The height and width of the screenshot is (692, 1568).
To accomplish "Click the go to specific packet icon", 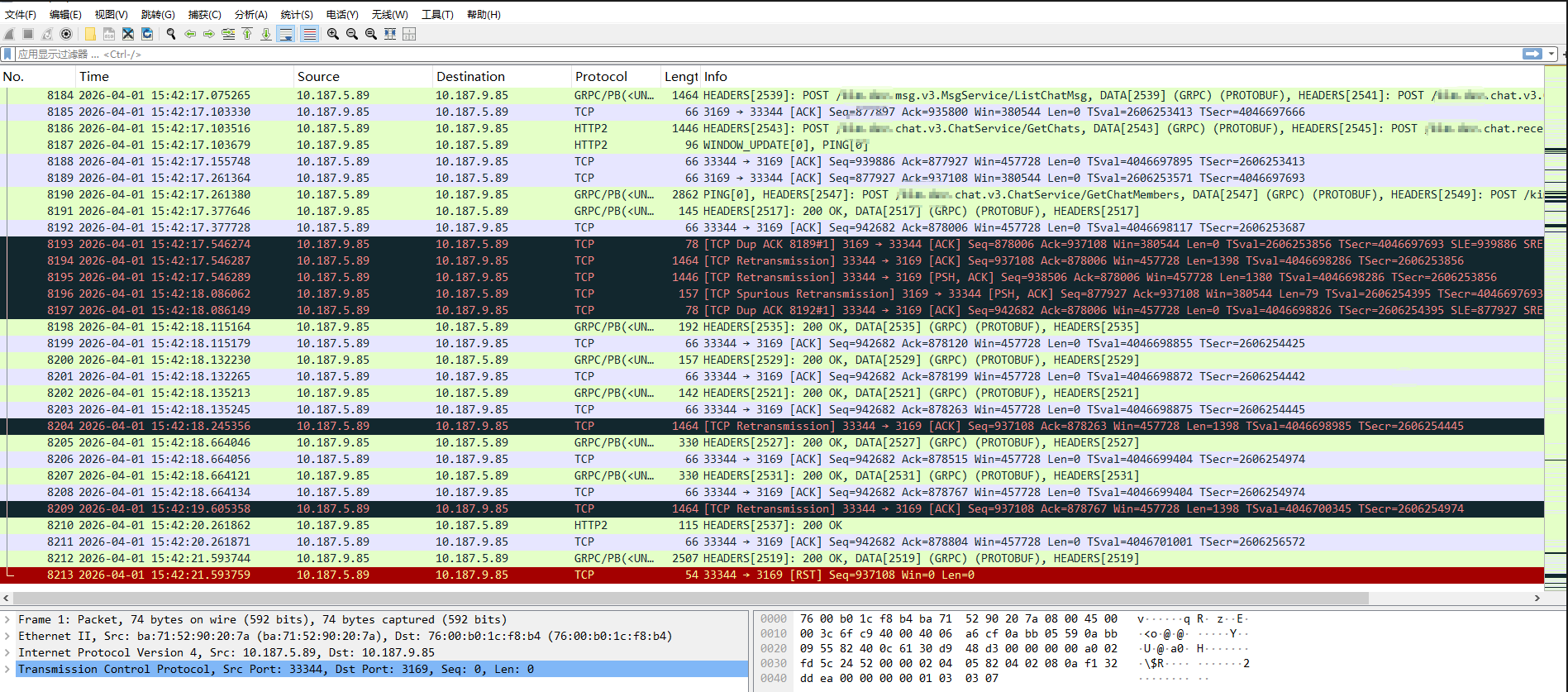I will click(228, 34).
